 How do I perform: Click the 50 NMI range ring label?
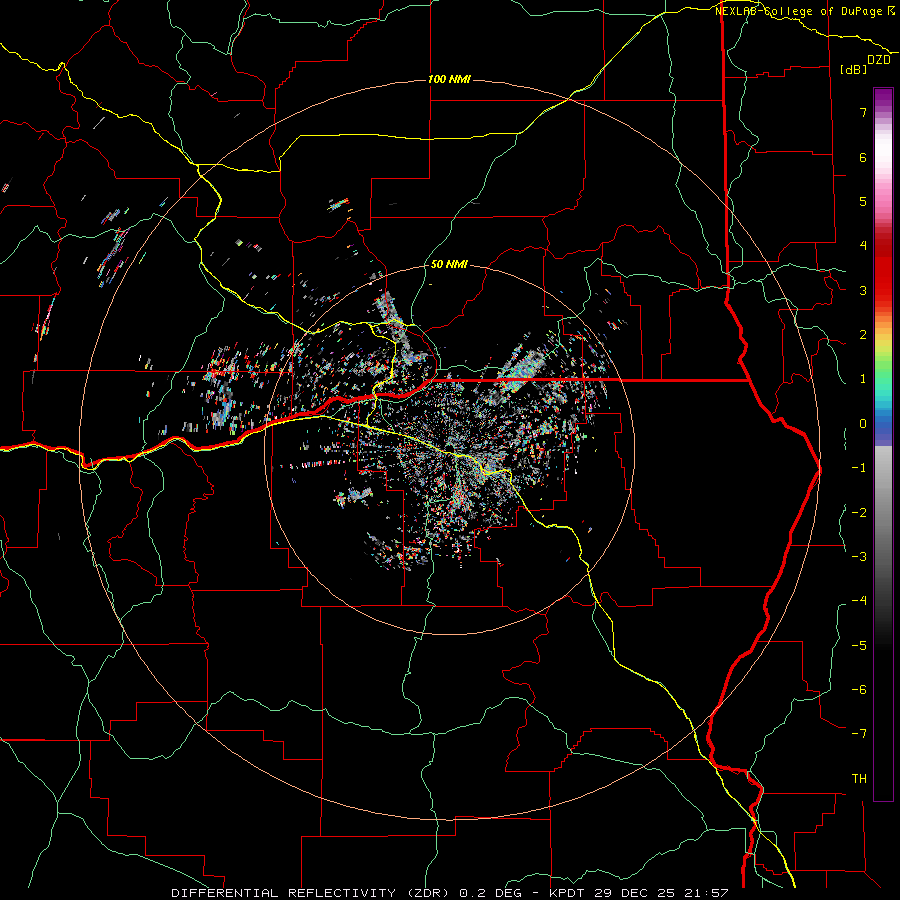tap(449, 264)
